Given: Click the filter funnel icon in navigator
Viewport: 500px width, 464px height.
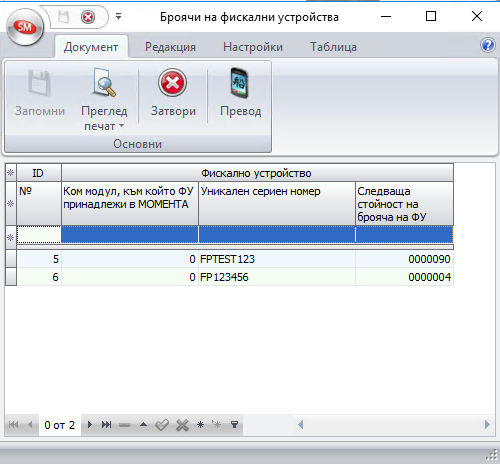Looking at the screenshot, I should [234, 424].
